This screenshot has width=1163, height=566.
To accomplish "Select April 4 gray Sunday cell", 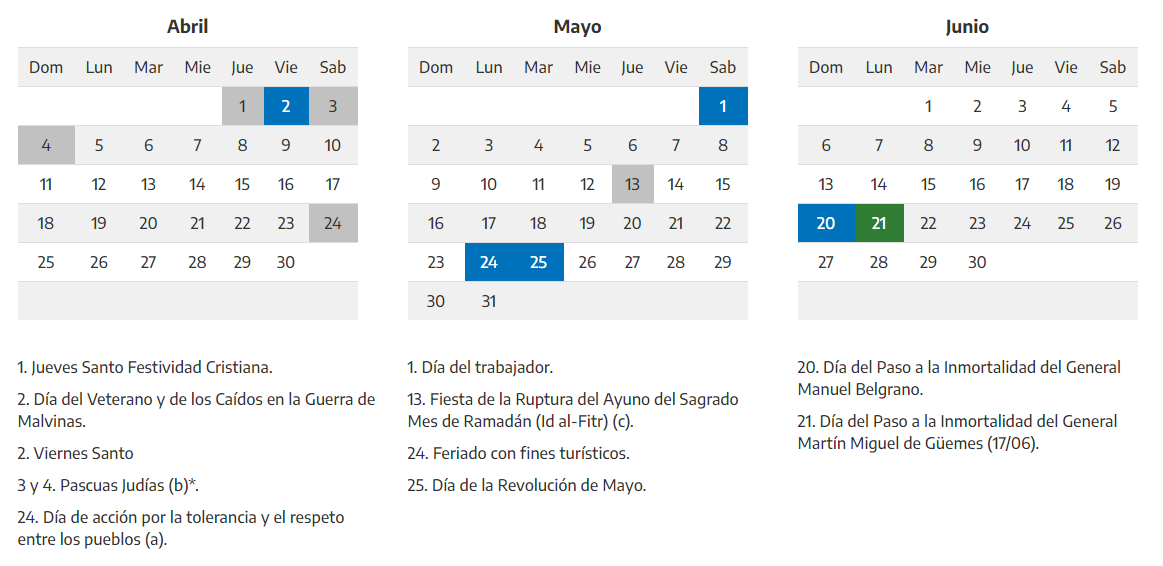I will [x=46, y=145].
